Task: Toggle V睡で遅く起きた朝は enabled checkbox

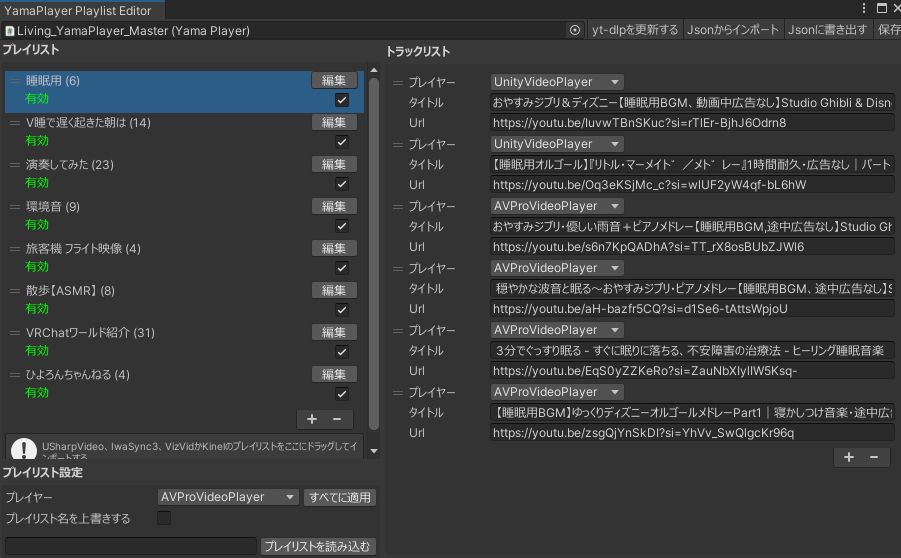Action: pos(342,142)
